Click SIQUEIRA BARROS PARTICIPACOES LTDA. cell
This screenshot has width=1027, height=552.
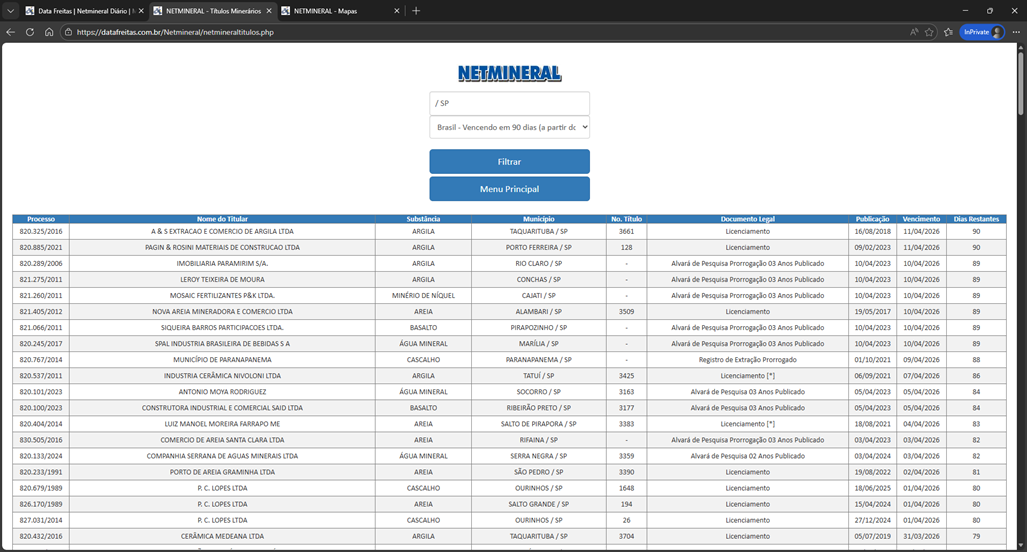pyautogui.click(x=222, y=327)
